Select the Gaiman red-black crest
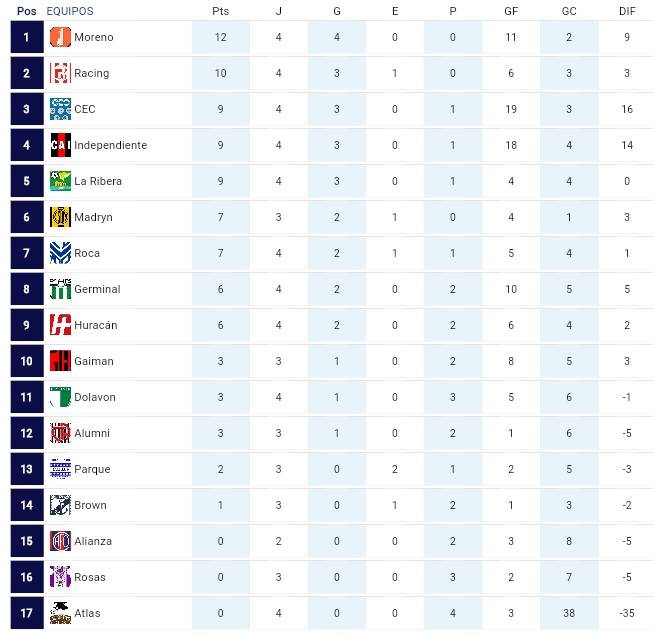 [60, 361]
